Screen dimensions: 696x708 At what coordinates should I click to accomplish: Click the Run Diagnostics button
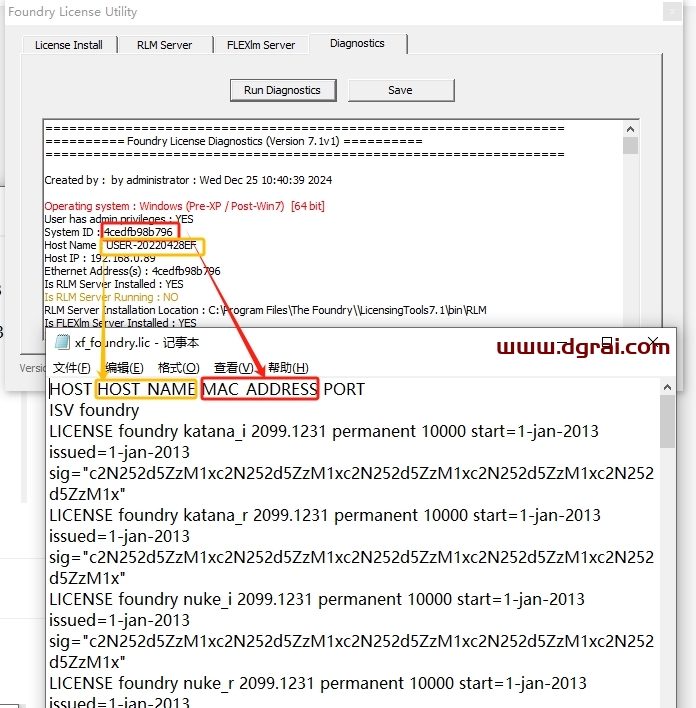pos(283,90)
